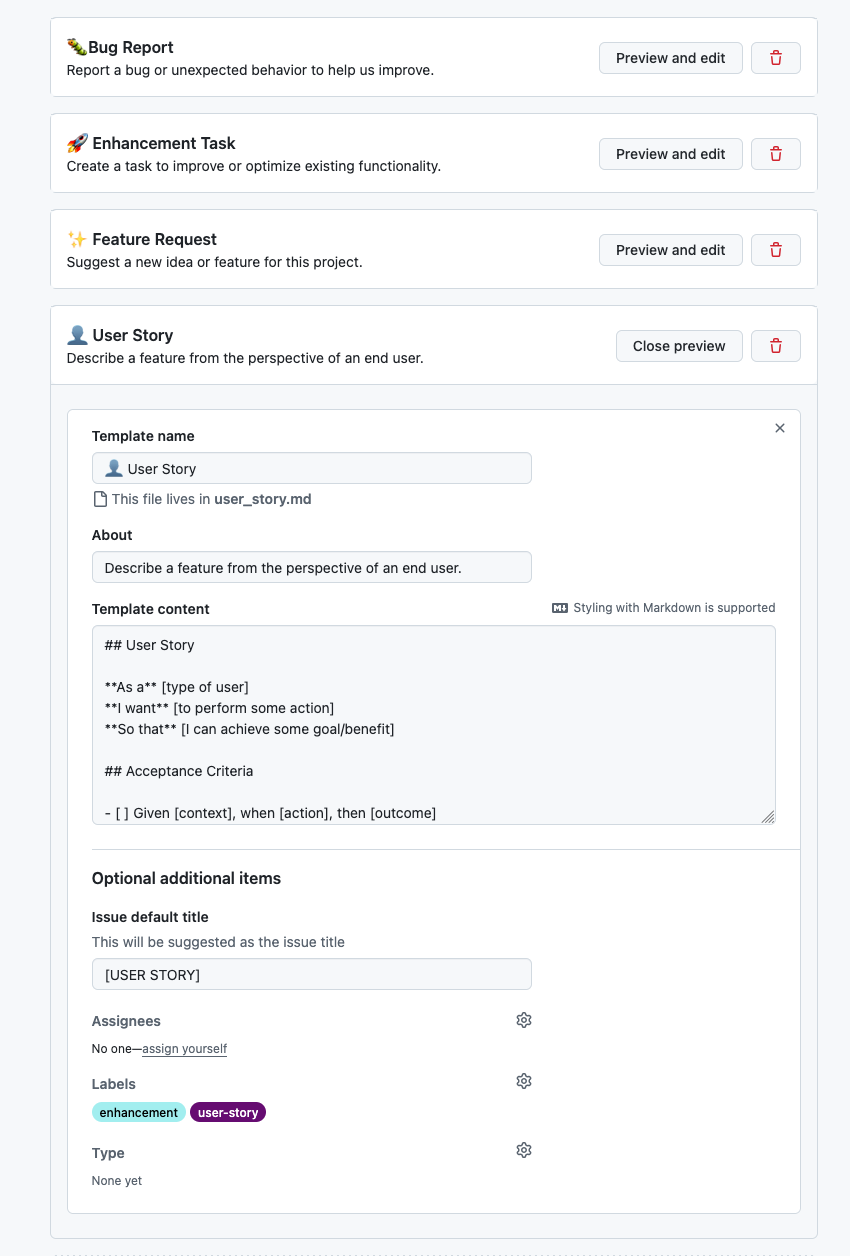Click the Template name field
The height and width of the screenshot is (1256, 850).
(x=312, y=468)
